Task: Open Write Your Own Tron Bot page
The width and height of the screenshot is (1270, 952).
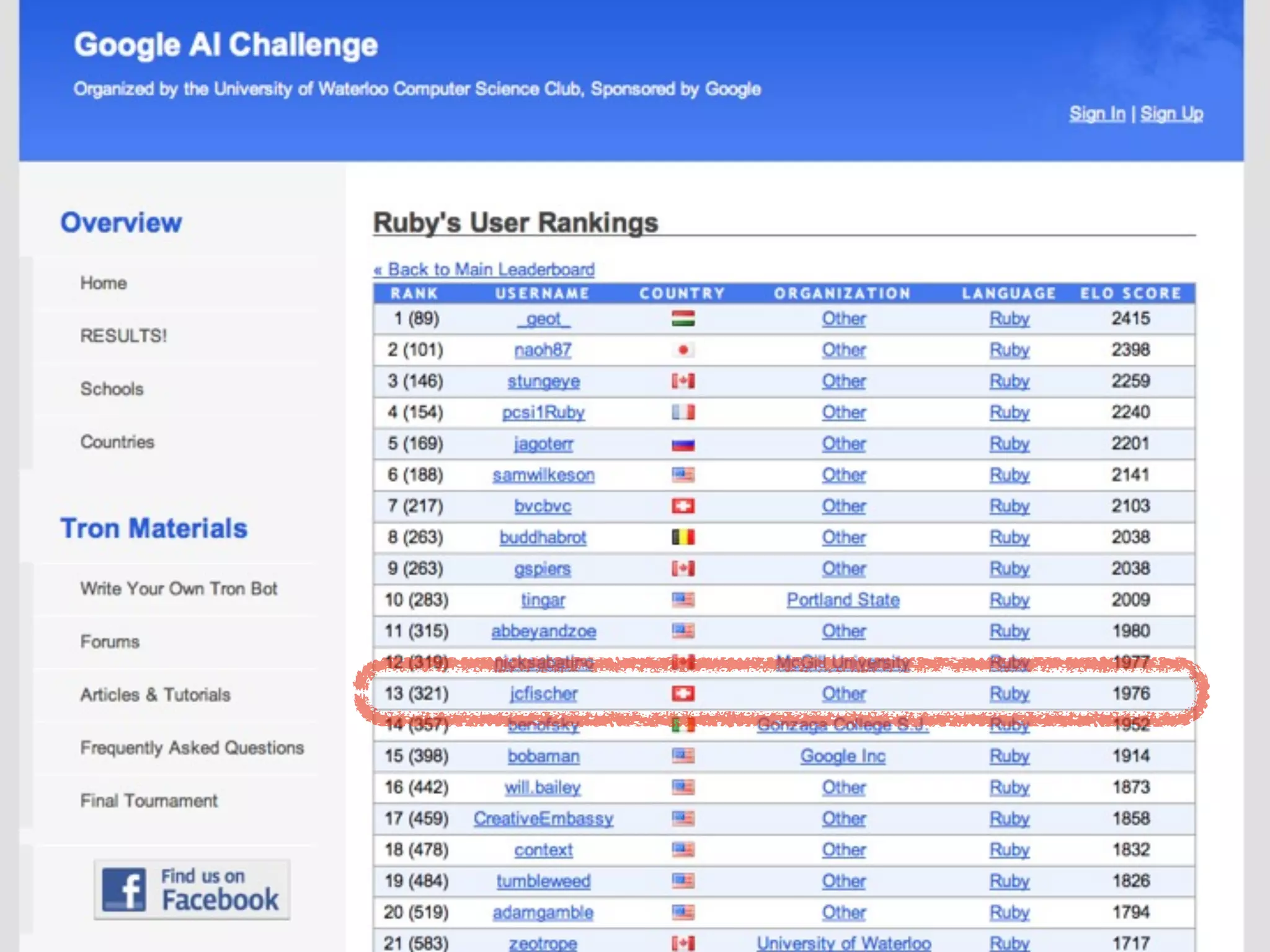Action: pyautogui.click(x=179, y=589)
